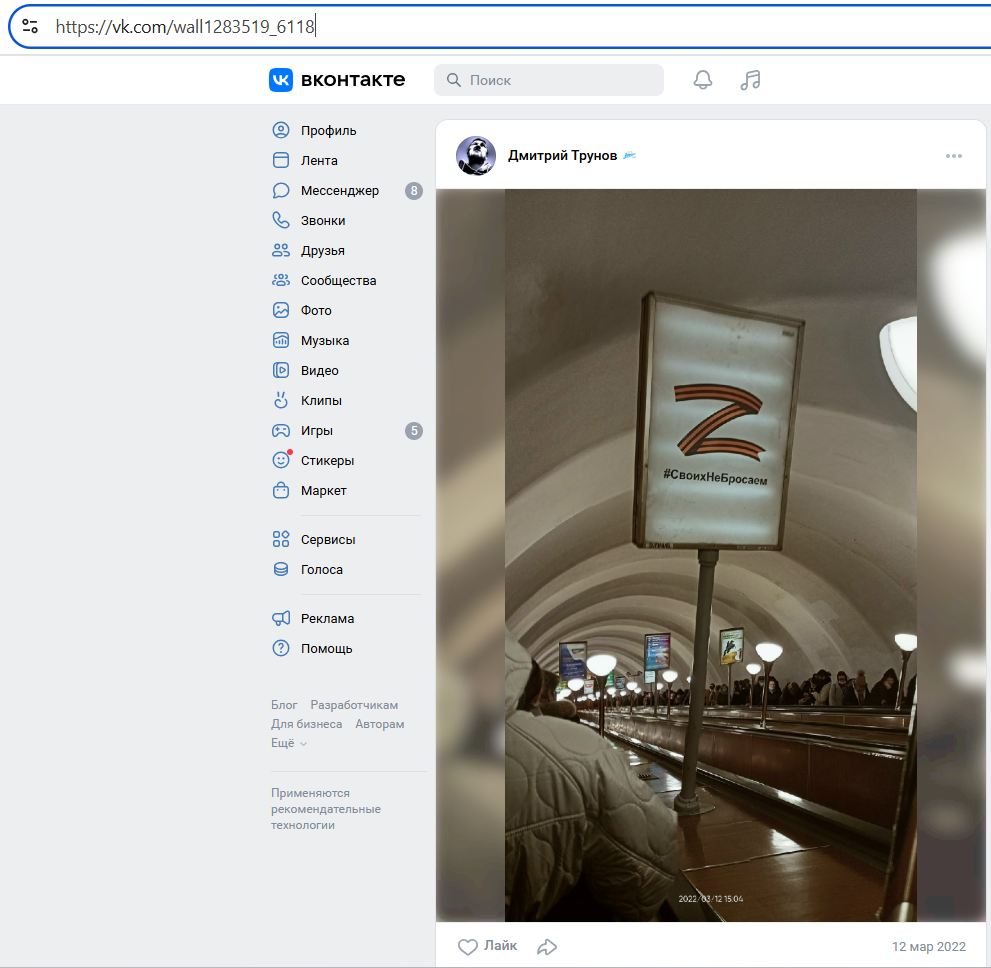The height and width of the screenshot is (968, 991).
Task: Click the share arrow icon under post
Action: pyautogui.click(x=547, y=946)
